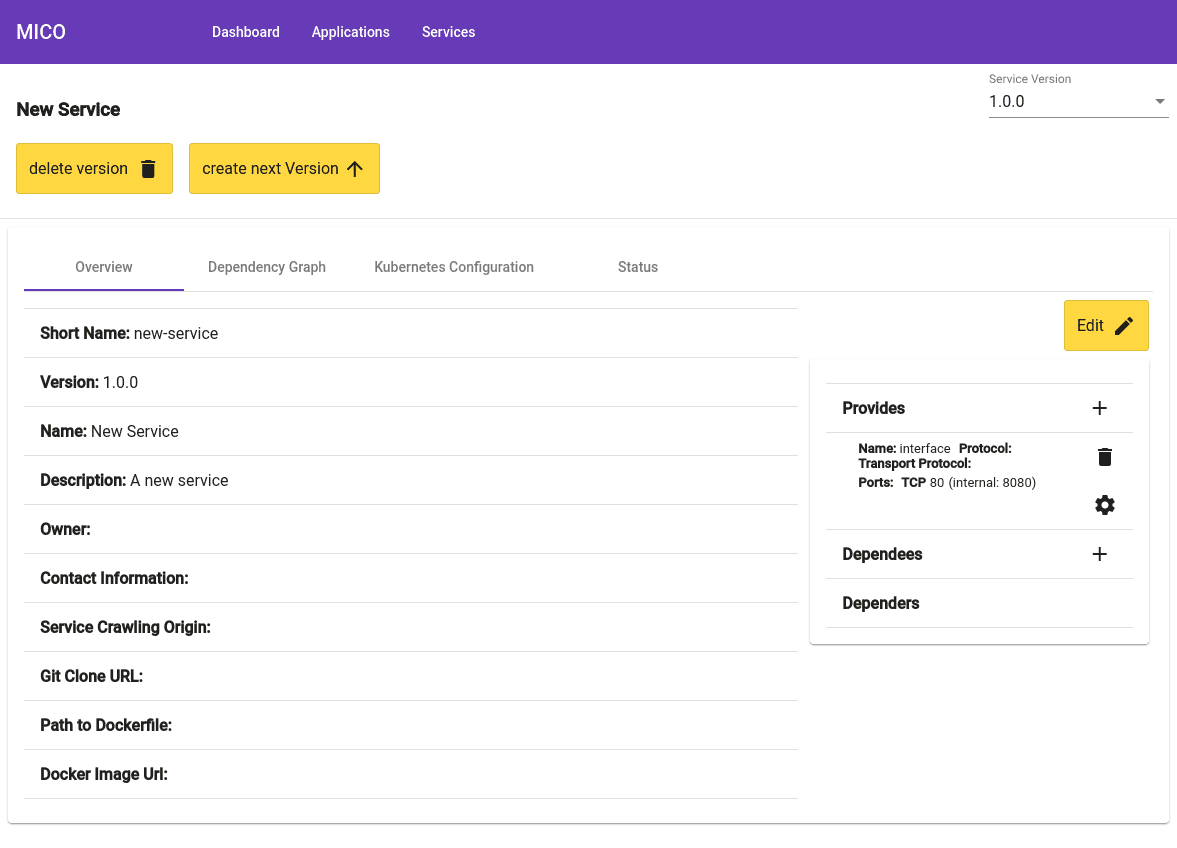This screenshot has height=848, width=1177.
Task: Navigate to the Applications page
Action: click(x=350, y=32)
